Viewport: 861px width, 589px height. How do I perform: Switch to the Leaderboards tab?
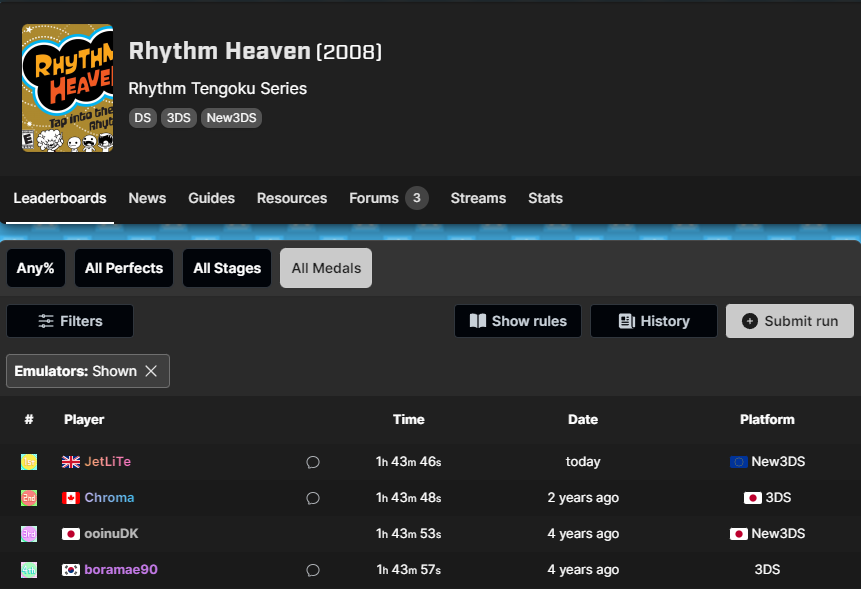coord(60,198)
